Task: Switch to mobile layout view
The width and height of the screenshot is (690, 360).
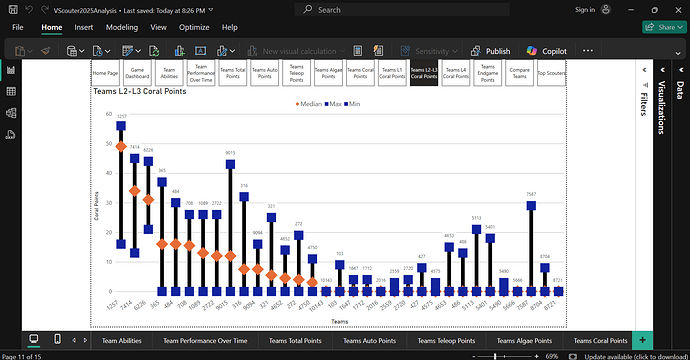Action: [57, 339]
